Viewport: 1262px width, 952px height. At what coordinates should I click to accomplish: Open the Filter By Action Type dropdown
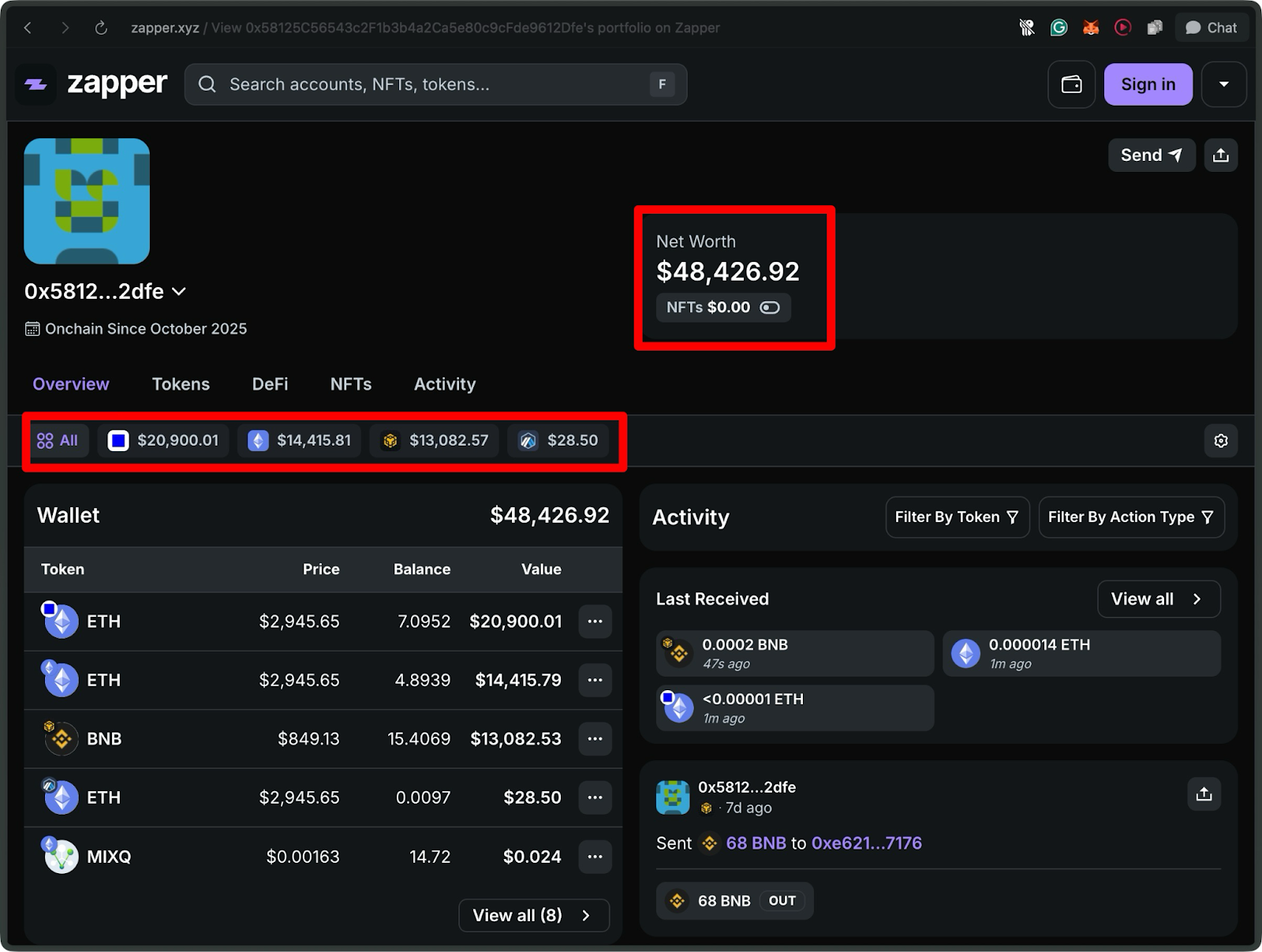[x=1131, y=517]
